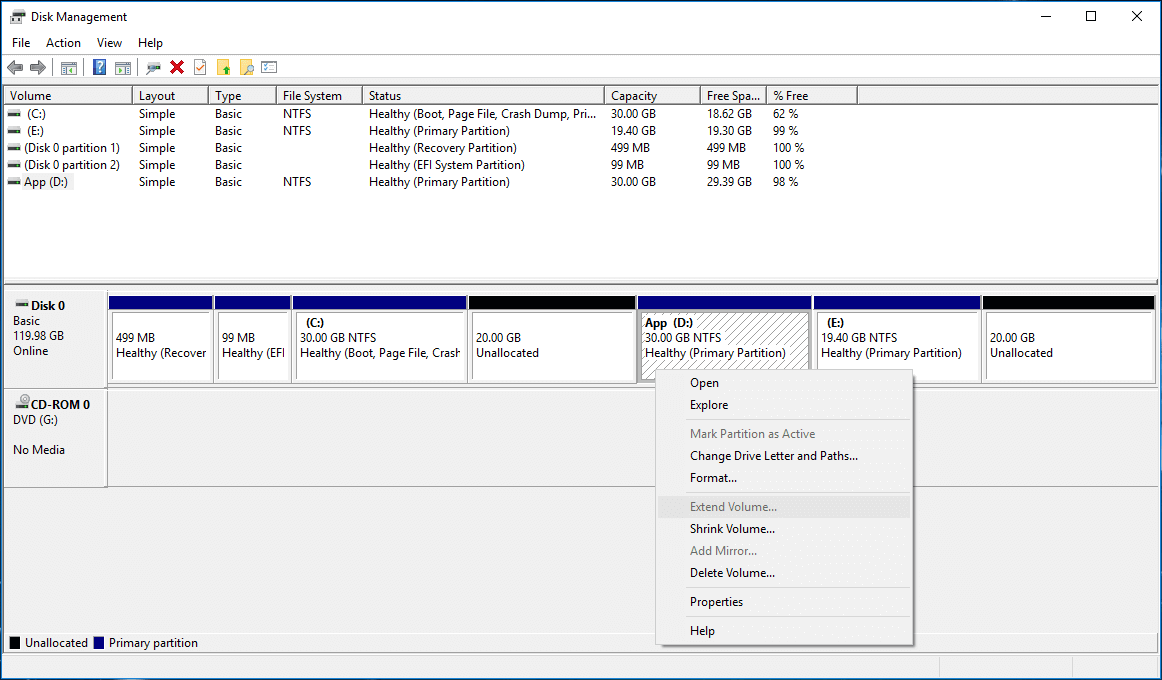Click the Forward arrow toolbar icon

(38, 68)
